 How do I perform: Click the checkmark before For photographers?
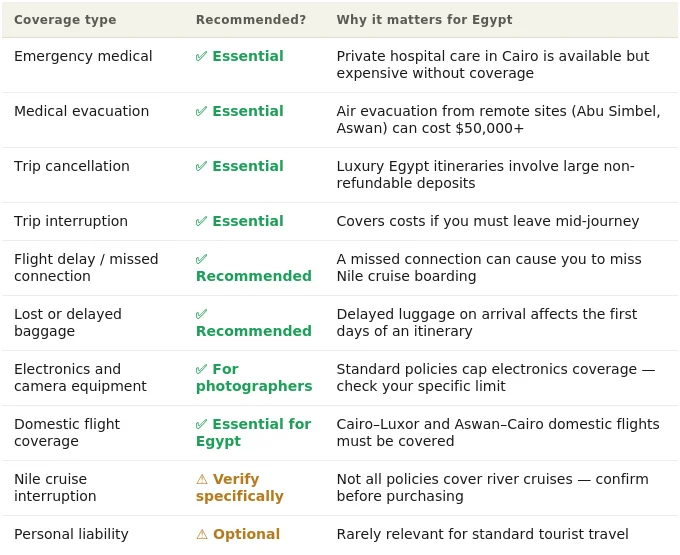[201, 369]
